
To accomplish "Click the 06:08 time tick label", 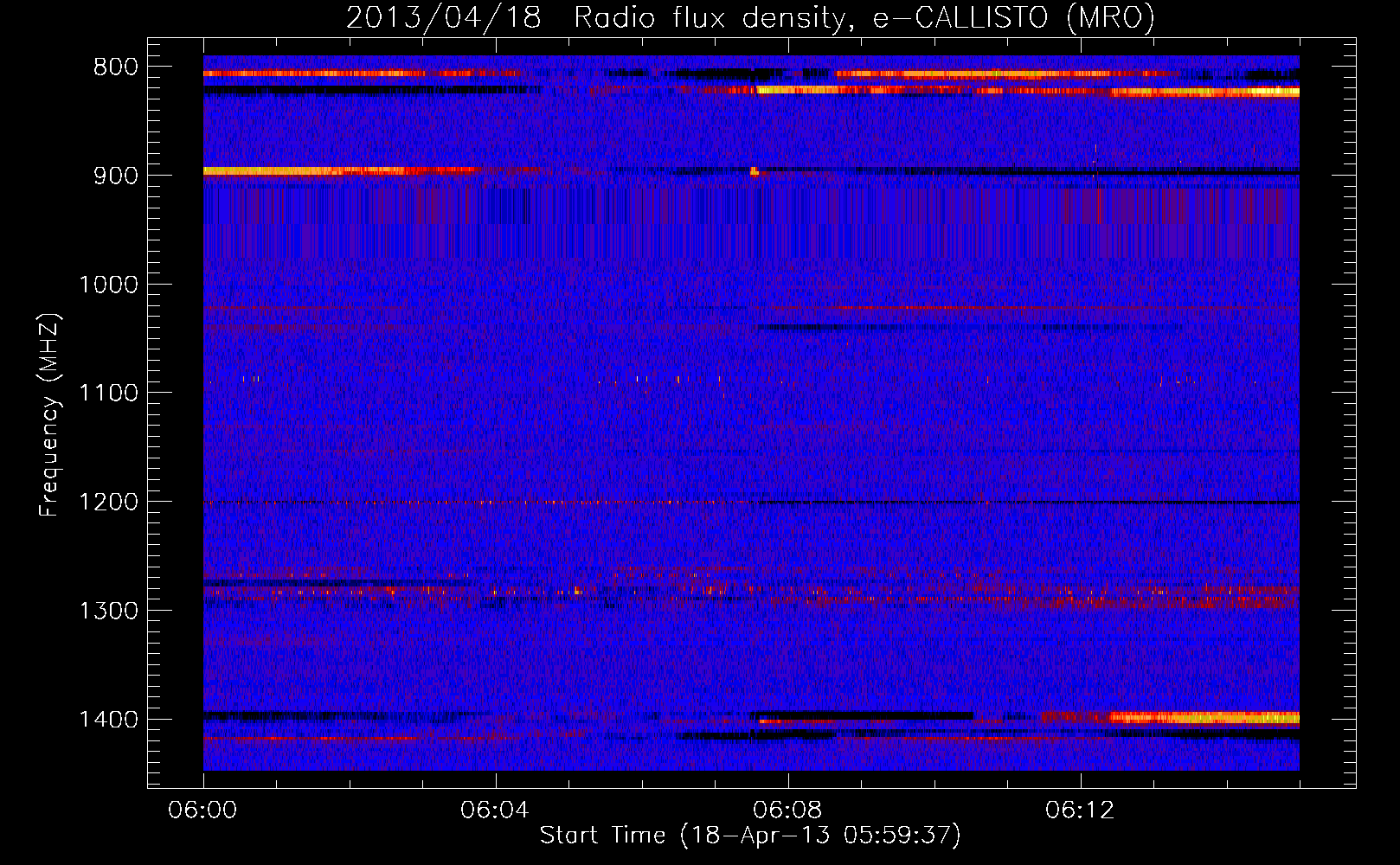I will pyautogui.click(x=787, y=811).
